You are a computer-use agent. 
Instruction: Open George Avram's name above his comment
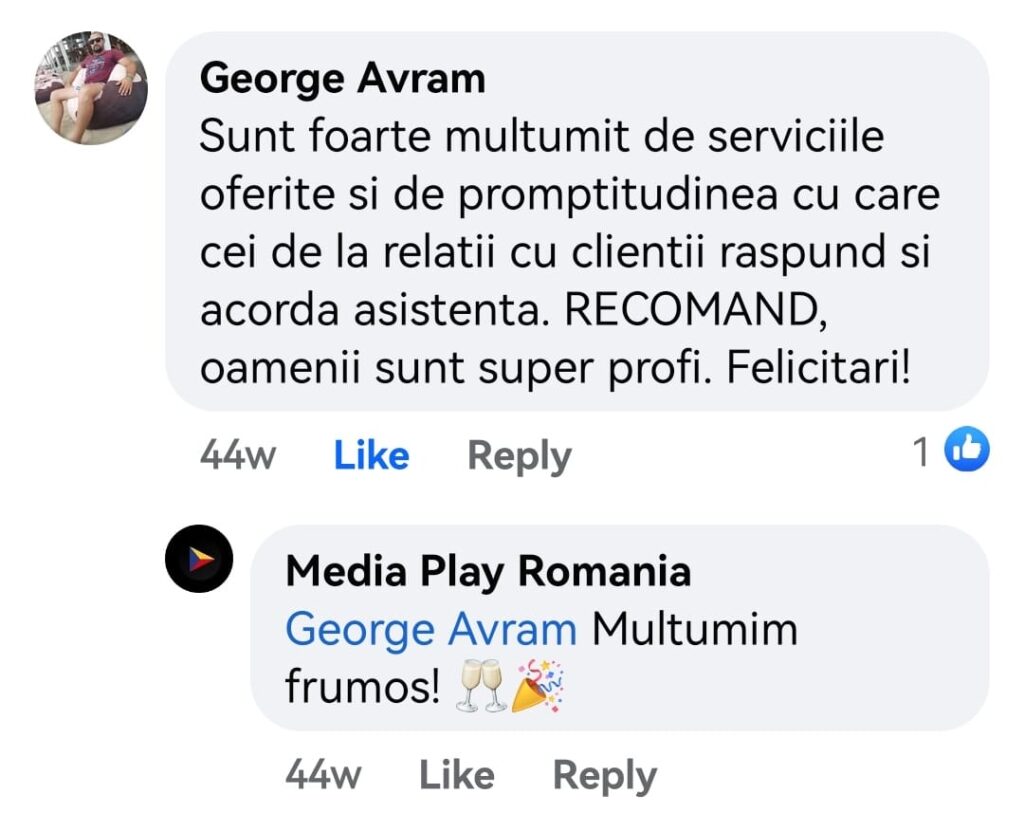[x=342, y=78]
